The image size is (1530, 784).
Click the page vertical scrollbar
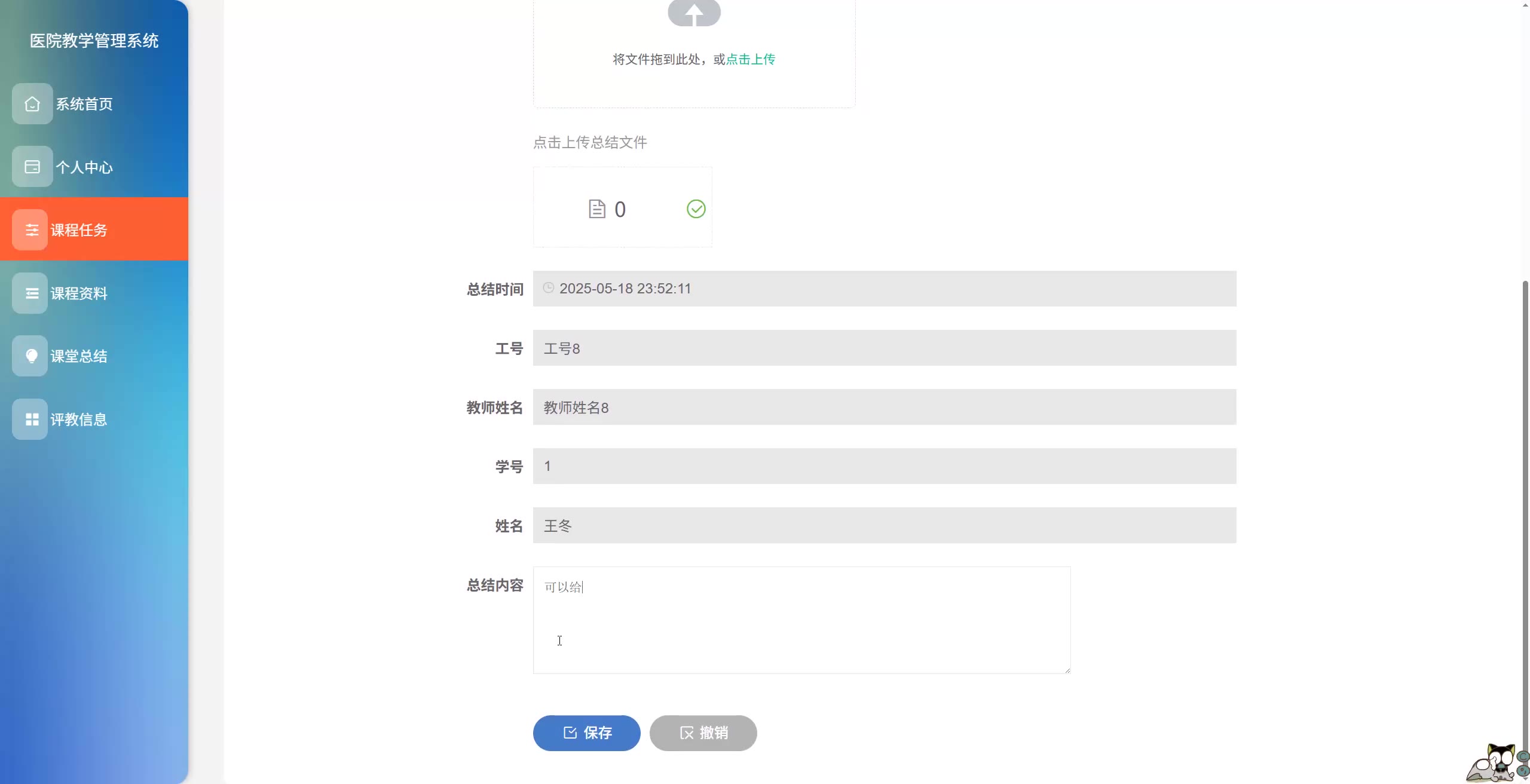pyautogui.click(x=1525, y=478)
